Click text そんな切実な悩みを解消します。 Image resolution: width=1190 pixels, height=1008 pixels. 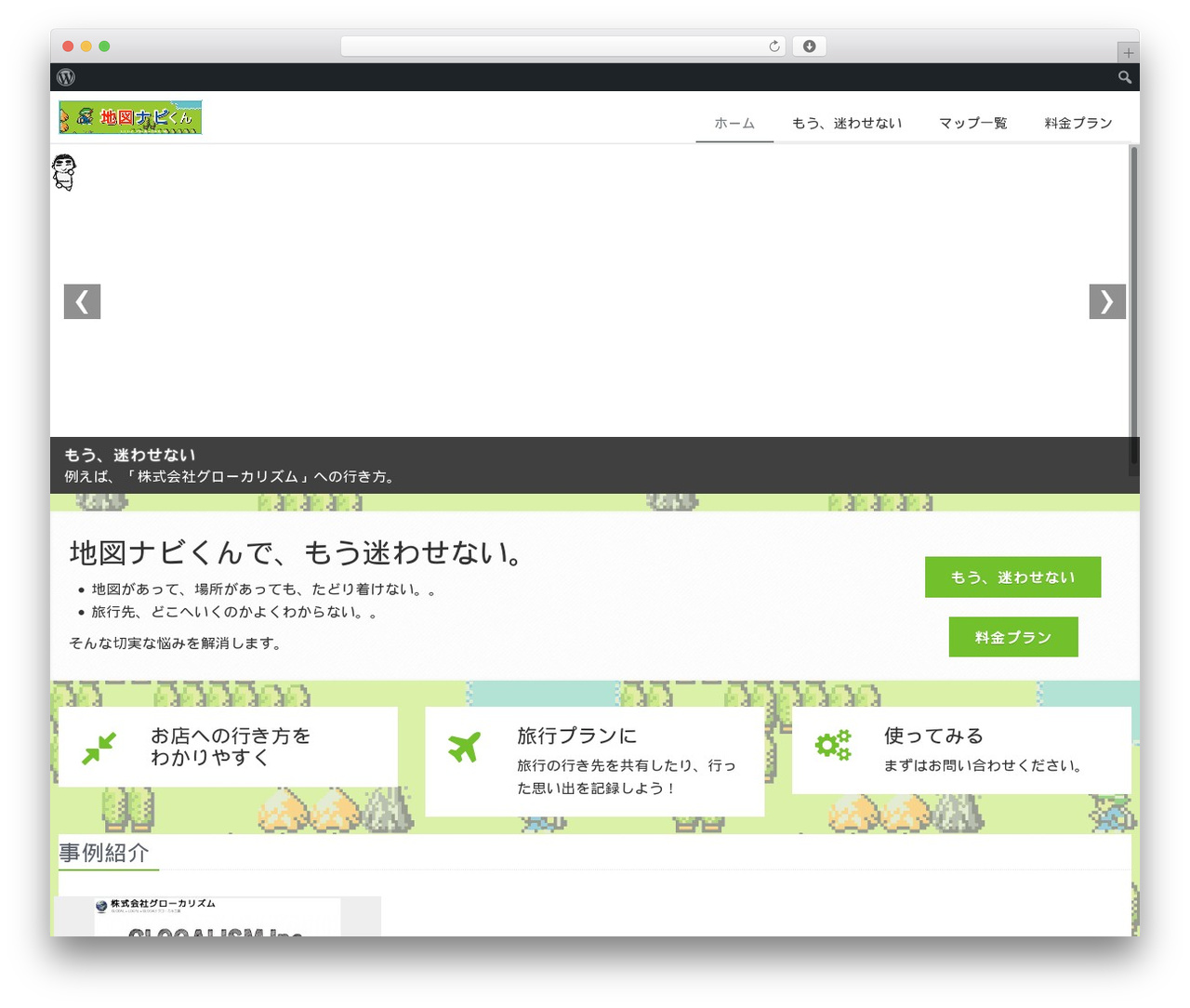pos(177,643)
